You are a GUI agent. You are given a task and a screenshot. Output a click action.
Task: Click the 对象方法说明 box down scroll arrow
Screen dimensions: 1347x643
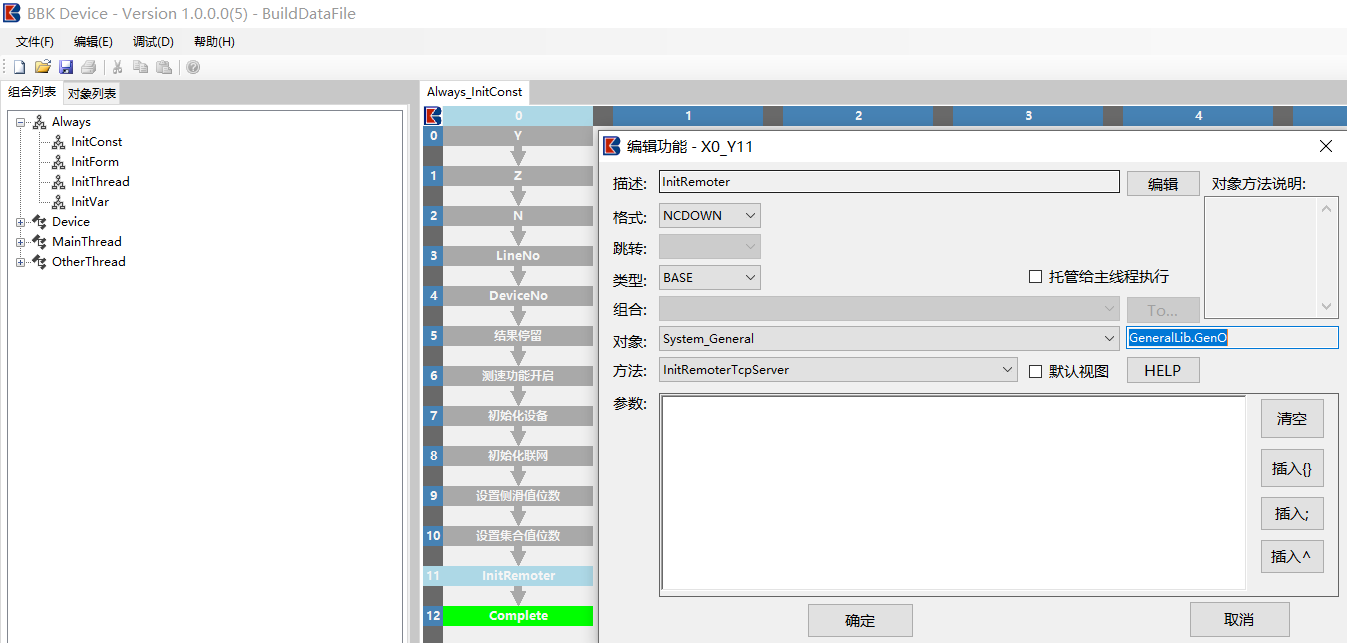click(x=1327, y=307)
